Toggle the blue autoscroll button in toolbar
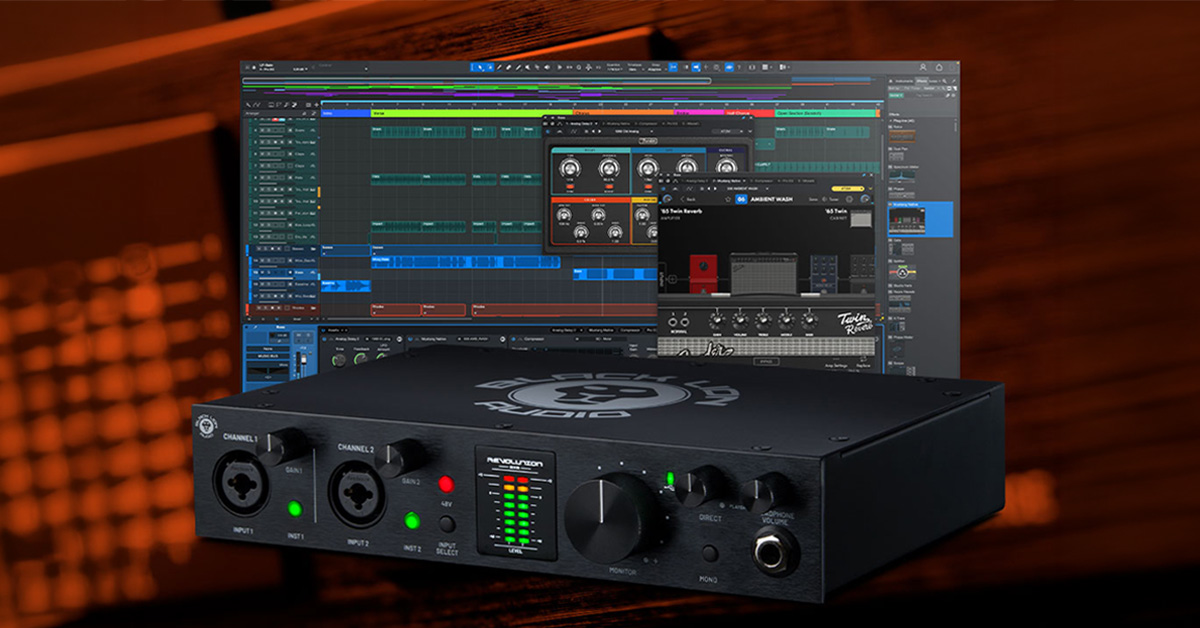The height and width of the screenshot is (628, 1200). (696, 67)
